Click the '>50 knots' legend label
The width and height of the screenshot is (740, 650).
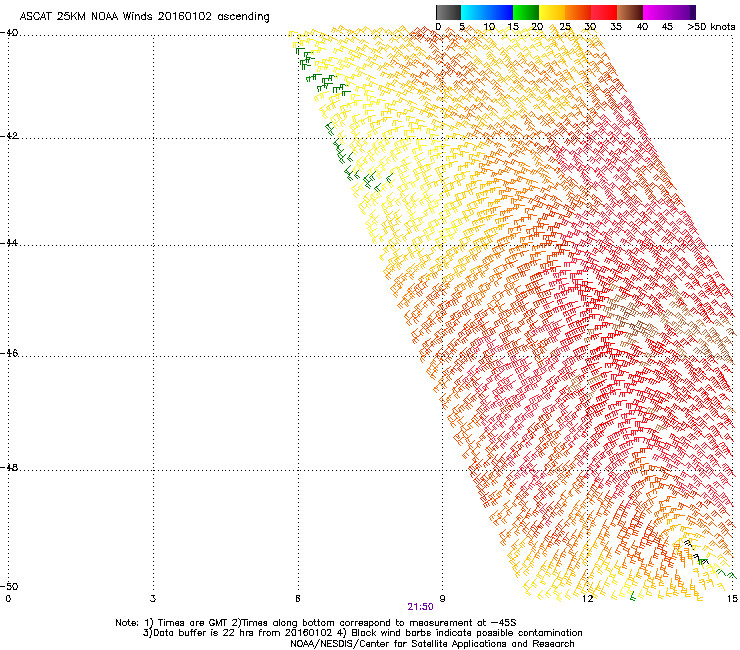point(711,26)
